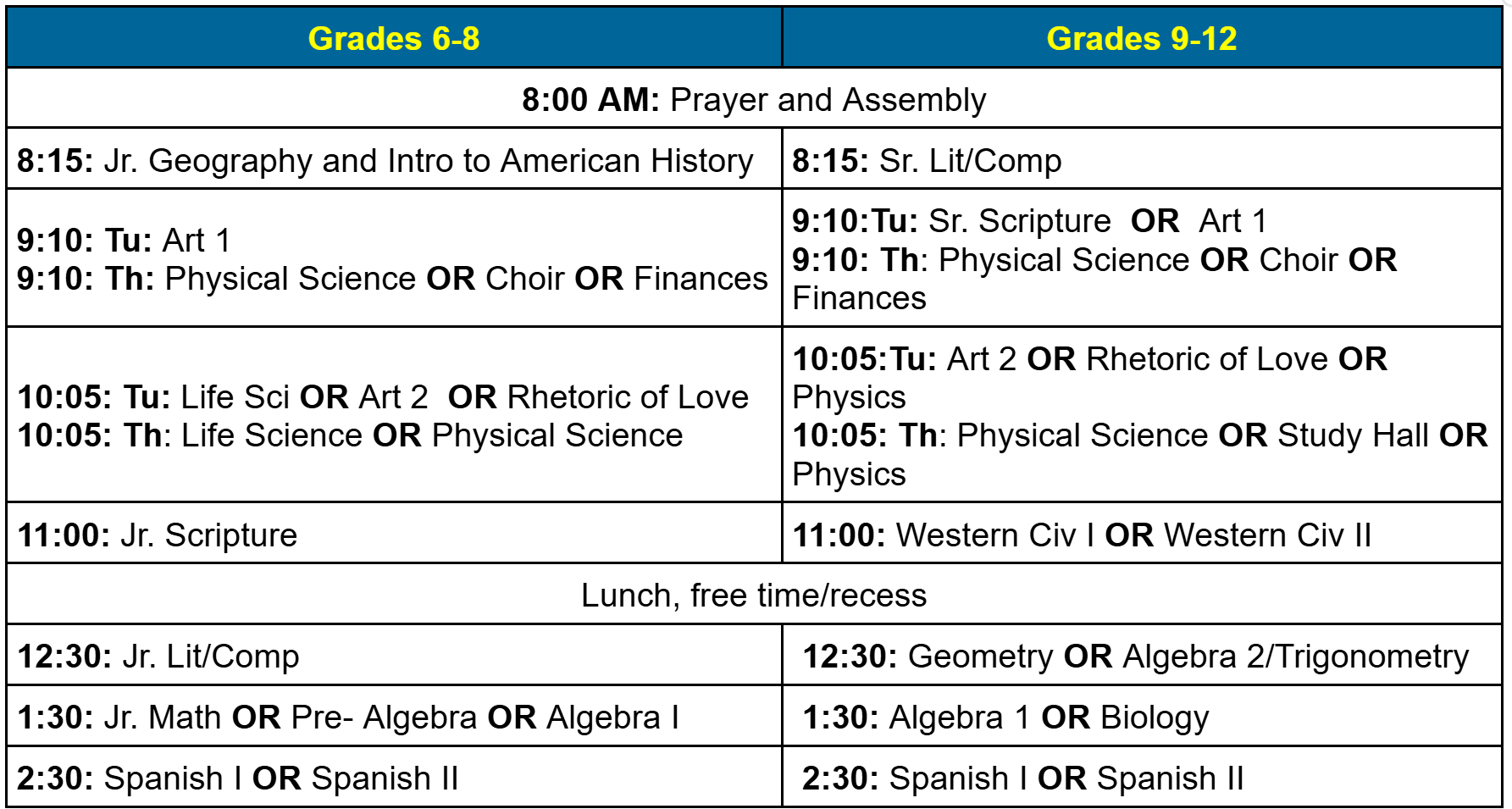
Task: Select the 2:30 Spanish cell for grades 9-12
Action: 1142,777
